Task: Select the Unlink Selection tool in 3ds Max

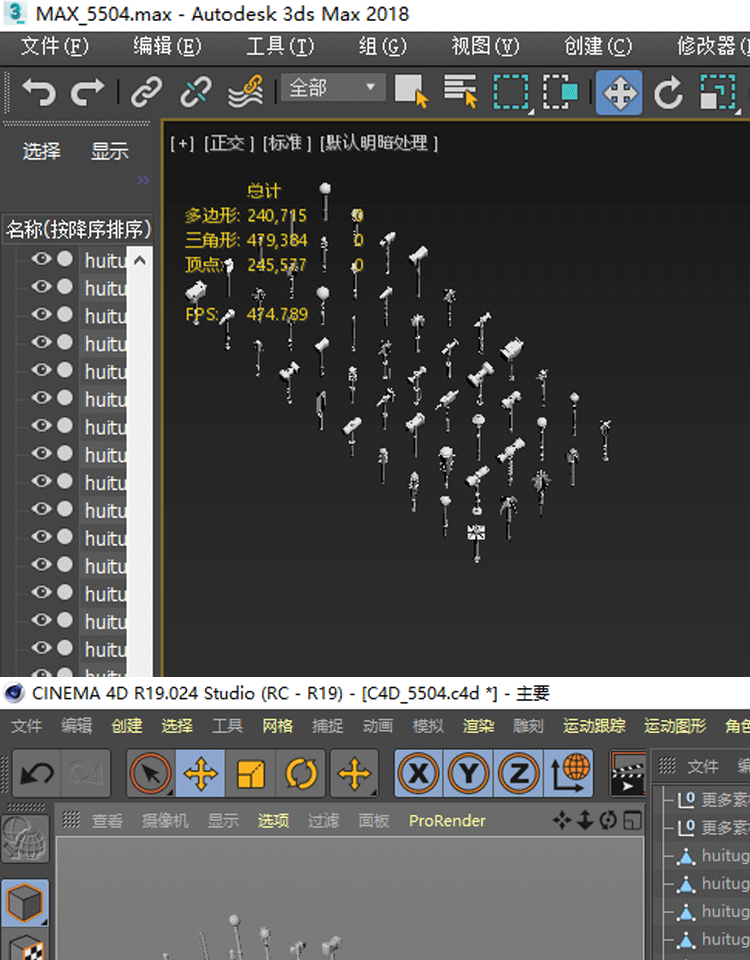Action: pyautogui.click(x=196, y=92)
